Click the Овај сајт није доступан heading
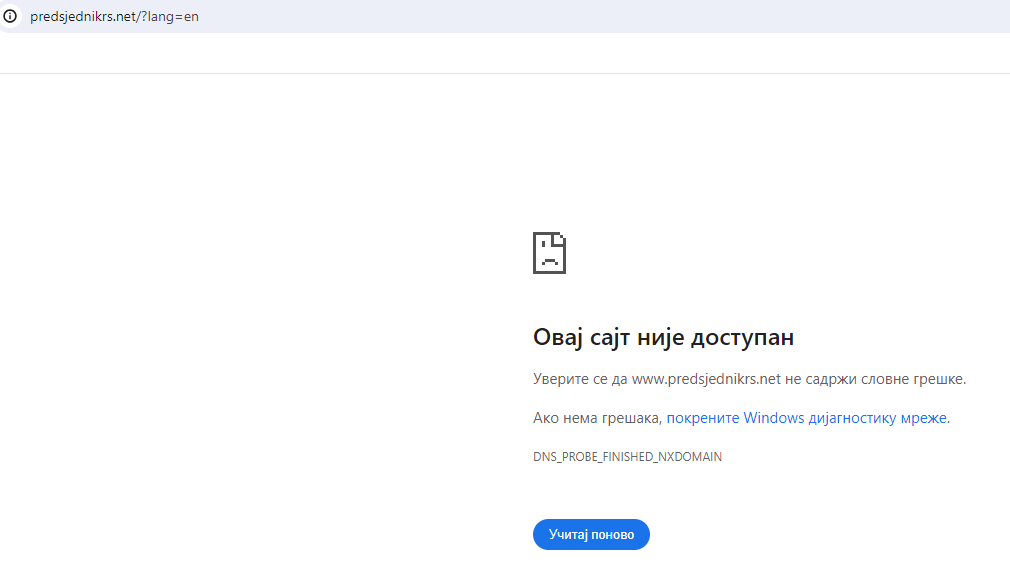Viewport: 1010px width, 578px height. tap(663, 337)
